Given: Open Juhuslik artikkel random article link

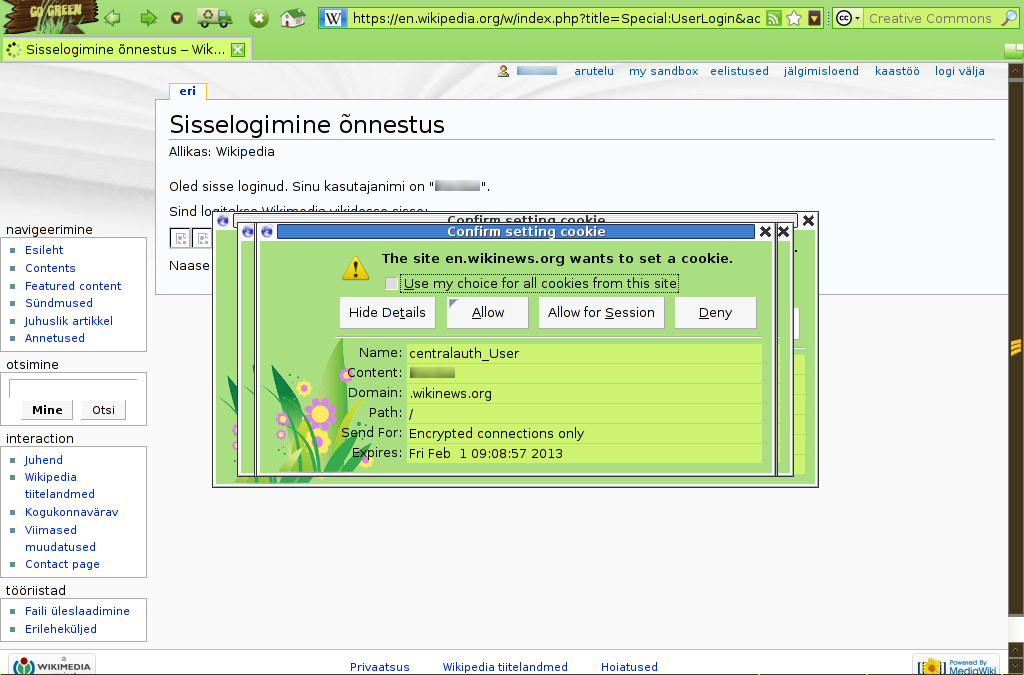Looking at the screenshot, I should click(69, 321).
